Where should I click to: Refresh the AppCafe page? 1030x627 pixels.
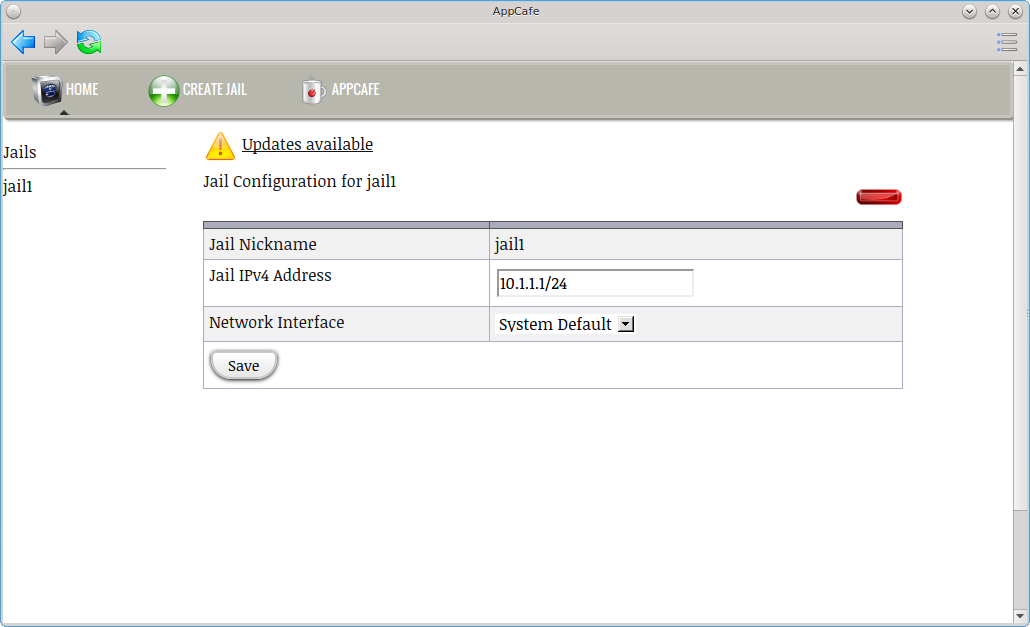[89, 42]
